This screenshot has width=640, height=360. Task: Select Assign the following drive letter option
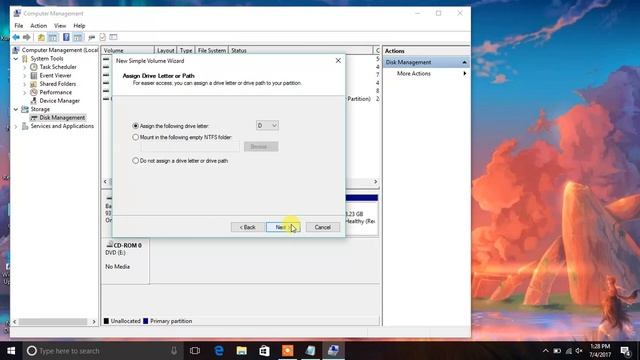136,126
